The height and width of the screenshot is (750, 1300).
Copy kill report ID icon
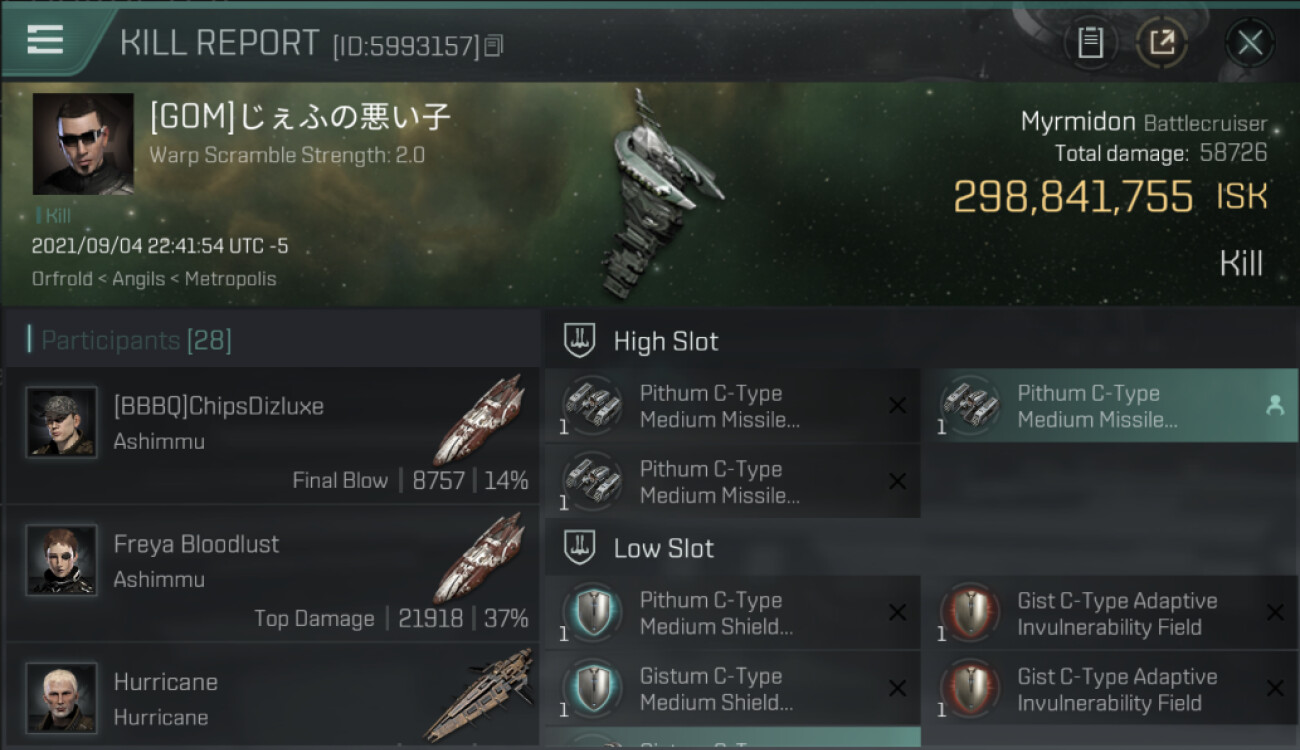click(x=493, y=45)
